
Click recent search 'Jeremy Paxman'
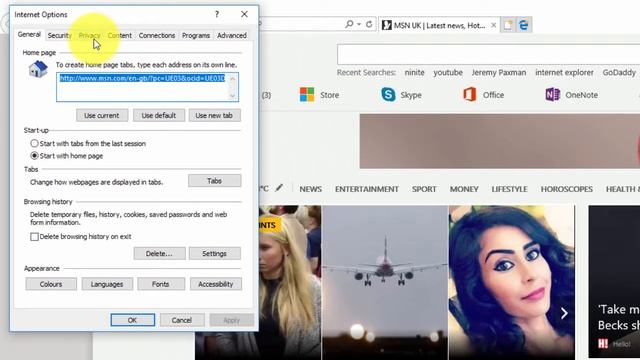tap(499, 73)
